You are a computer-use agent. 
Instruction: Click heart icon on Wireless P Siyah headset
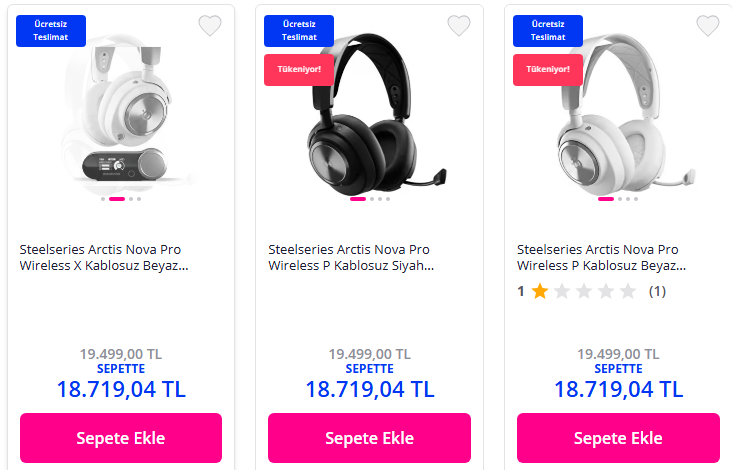click(x=458, y=26)
